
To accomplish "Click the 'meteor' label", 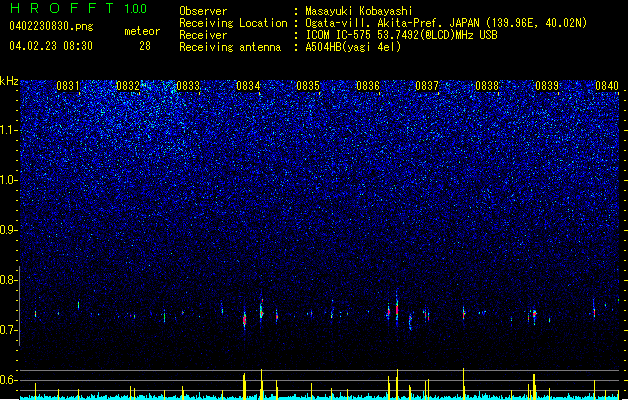I will pos(142,31).
